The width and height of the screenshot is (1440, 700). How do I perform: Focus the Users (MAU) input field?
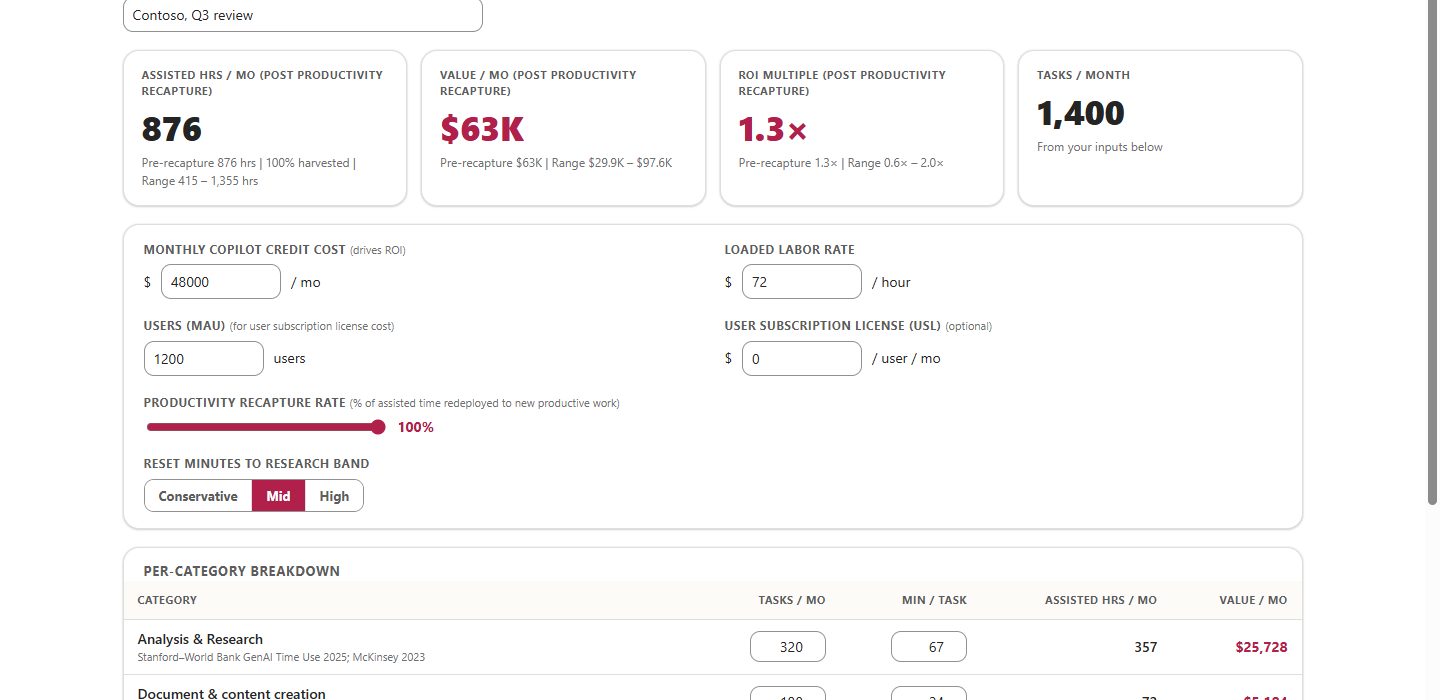point(204,358)
